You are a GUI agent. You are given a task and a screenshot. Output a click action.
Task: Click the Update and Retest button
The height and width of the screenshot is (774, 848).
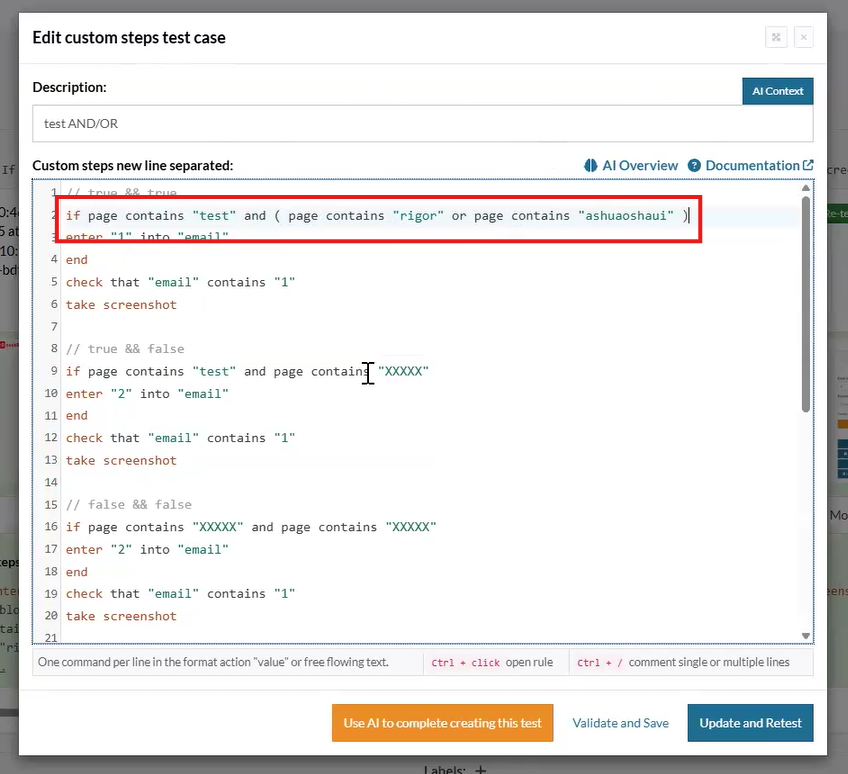[x=750, y=723]
